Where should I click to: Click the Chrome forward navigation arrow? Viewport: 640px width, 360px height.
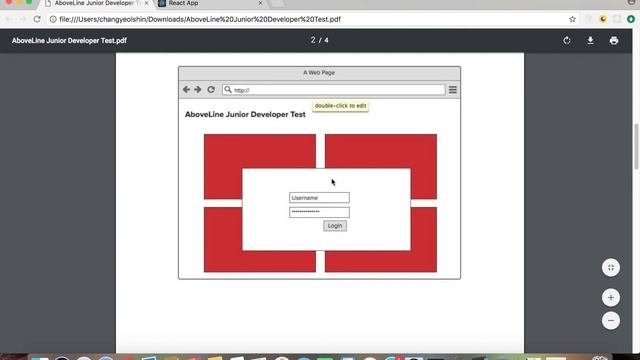tap(23, 19)
